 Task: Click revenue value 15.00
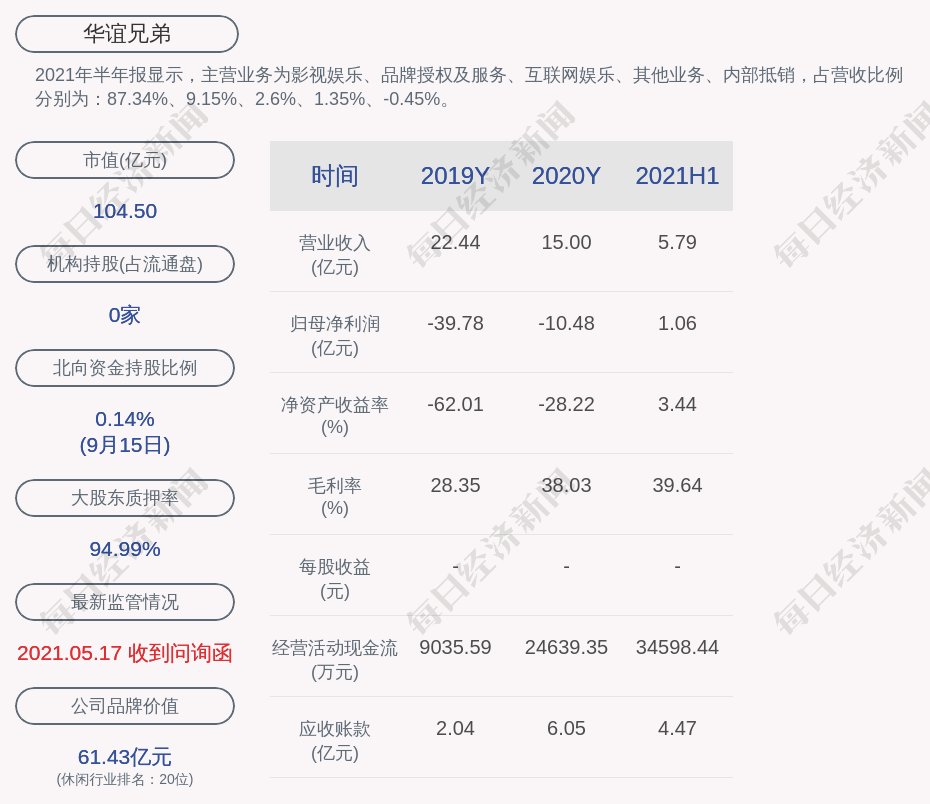(x=566, y=243)
